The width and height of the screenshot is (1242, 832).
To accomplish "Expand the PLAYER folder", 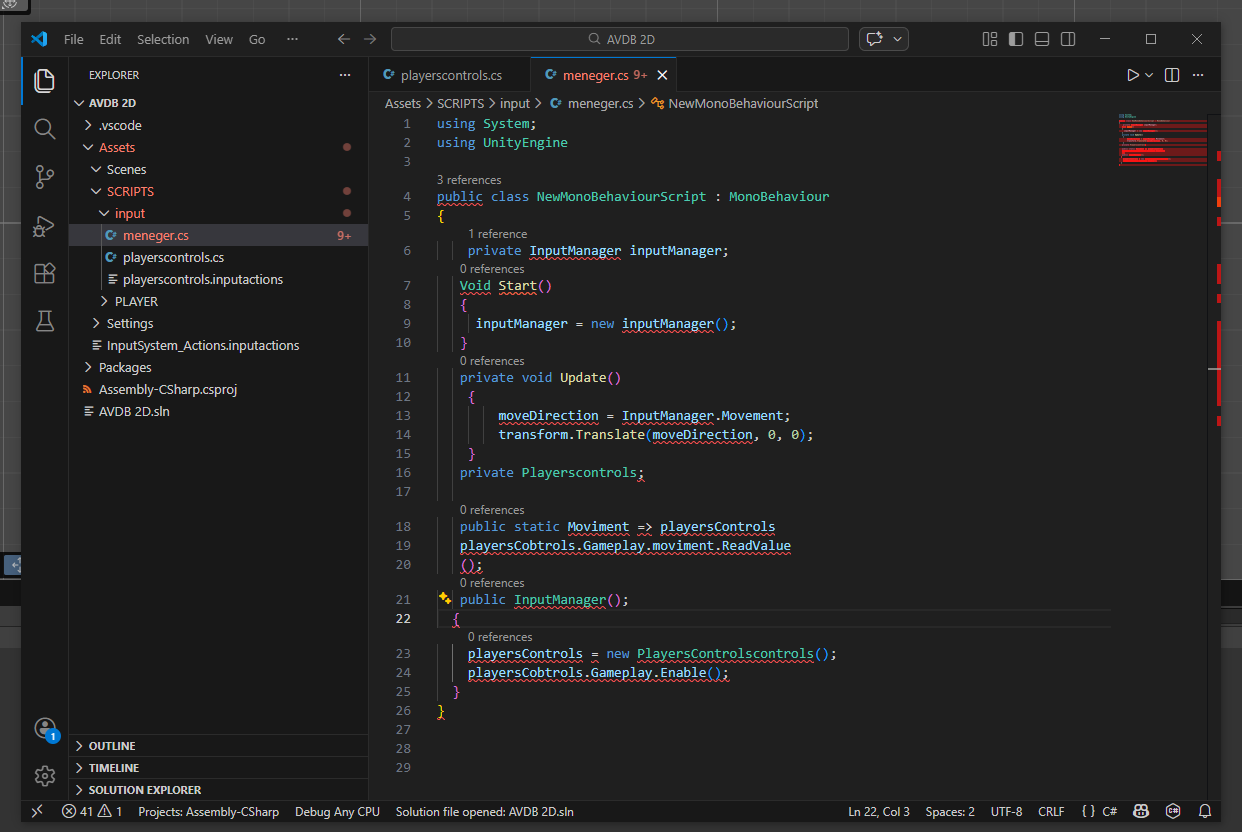I will [136, 301].
